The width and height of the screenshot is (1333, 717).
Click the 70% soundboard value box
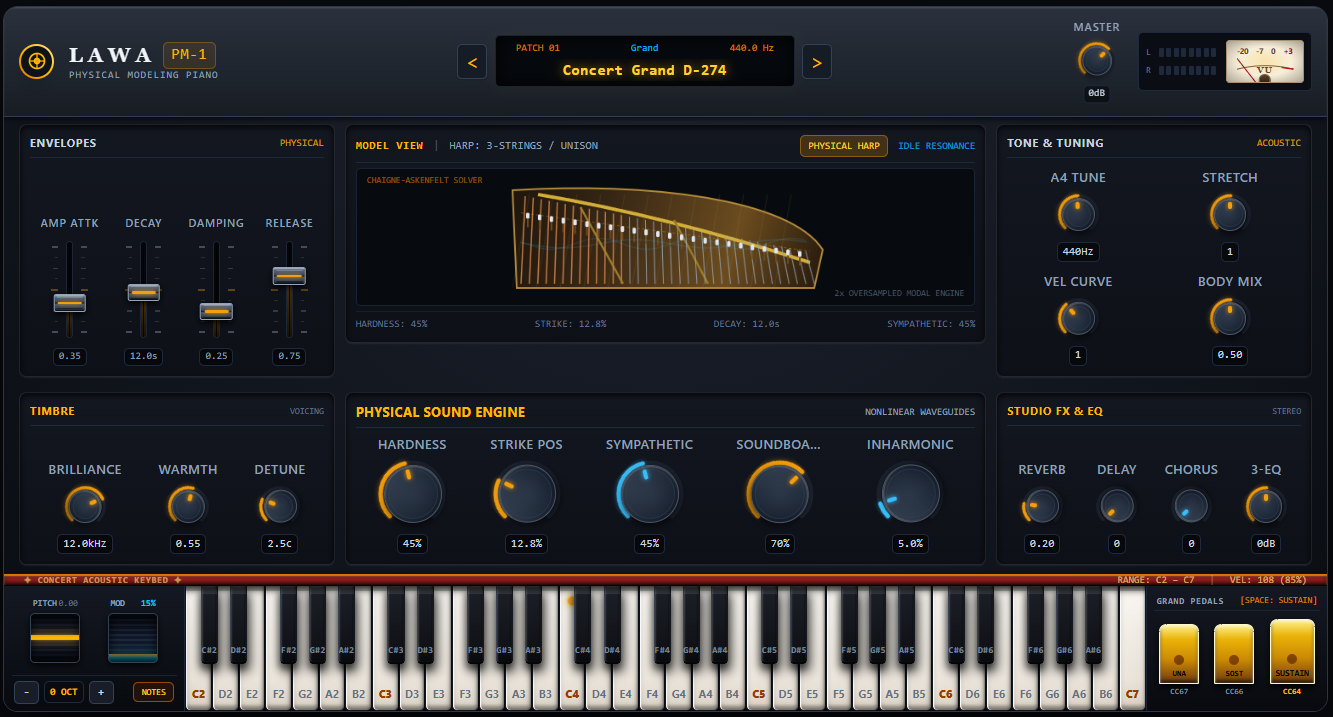(779, 544)
